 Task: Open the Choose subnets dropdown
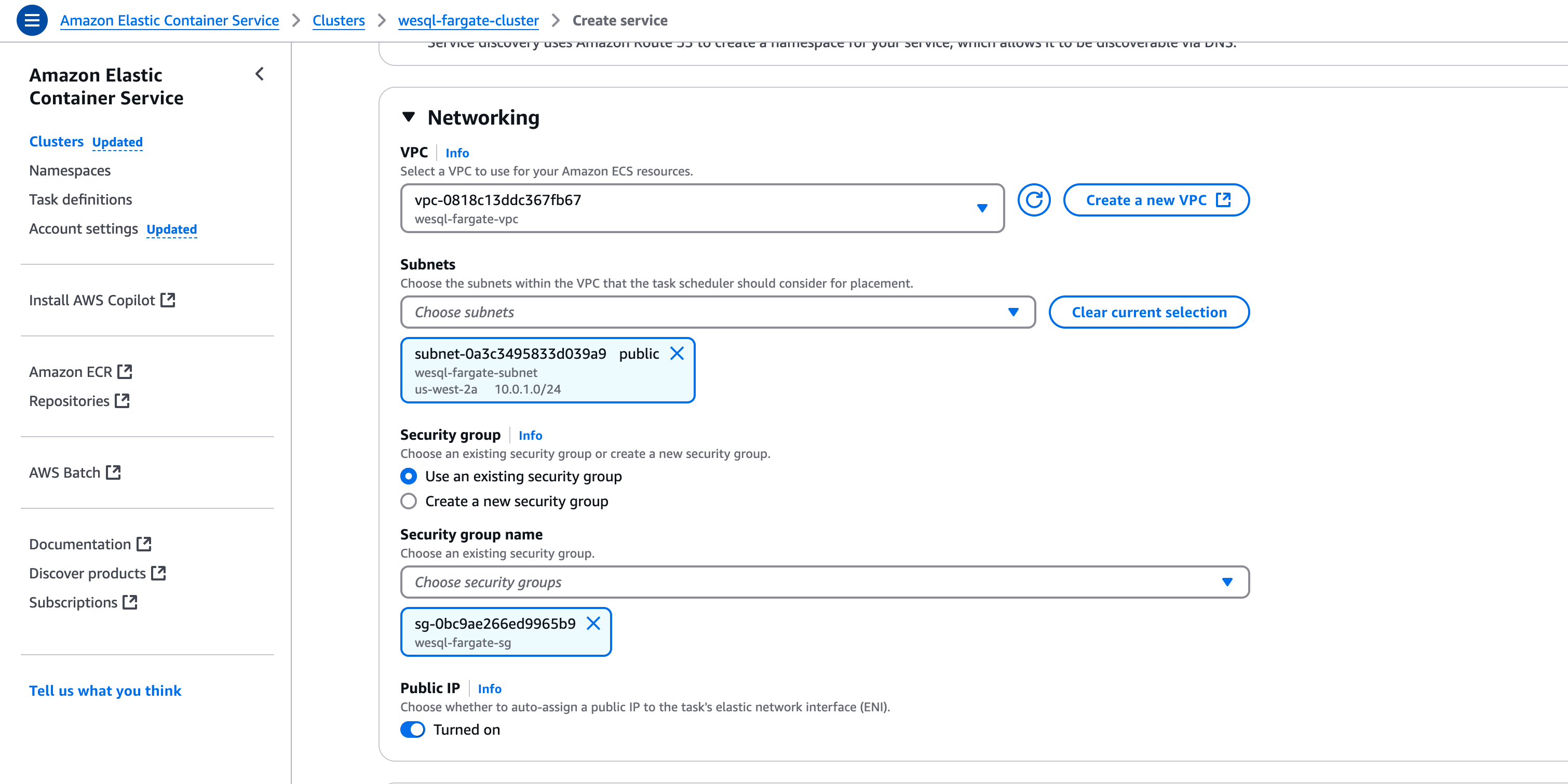click(x=718, y=312)
